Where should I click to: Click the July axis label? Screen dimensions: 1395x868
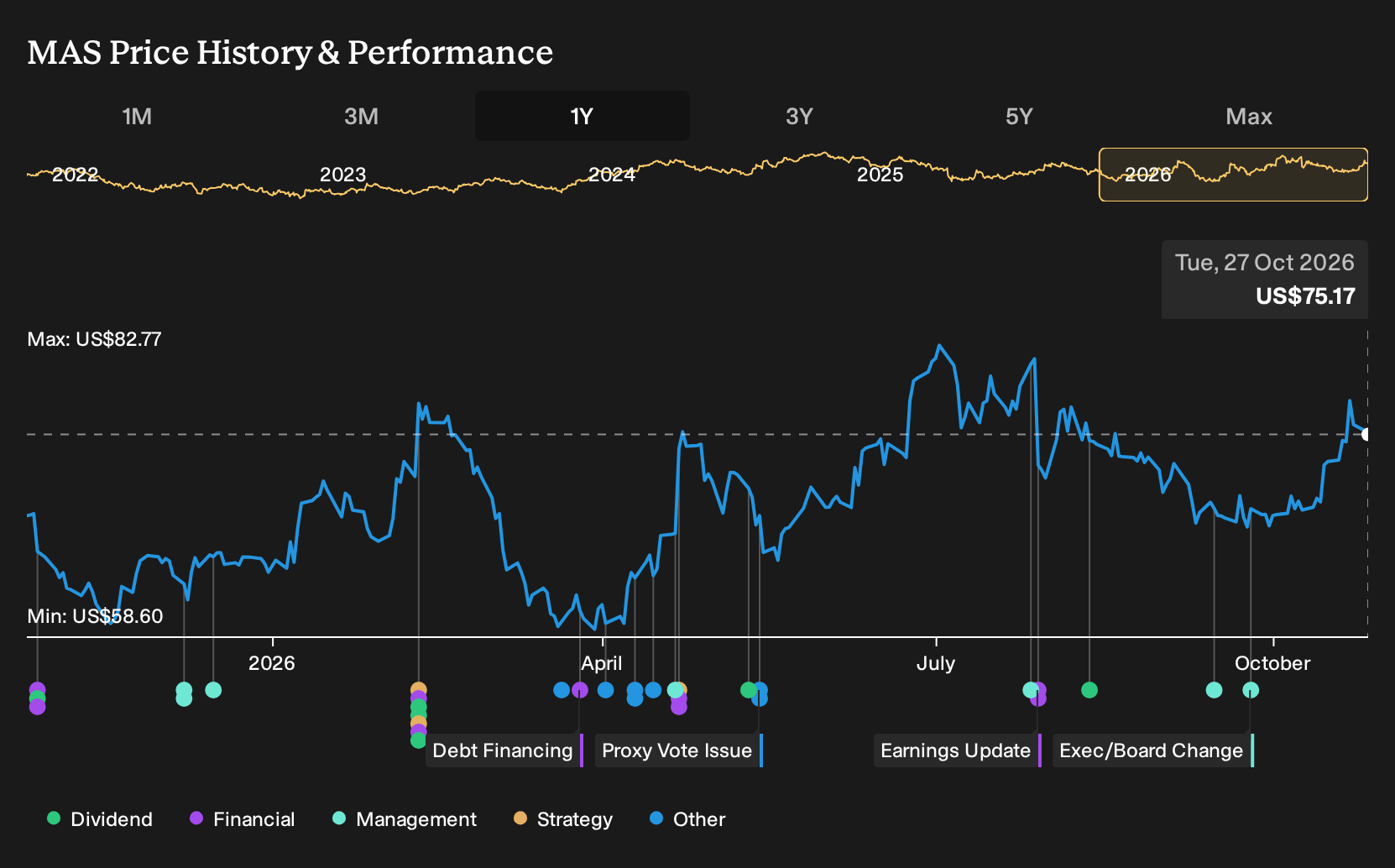coord(936,663)
